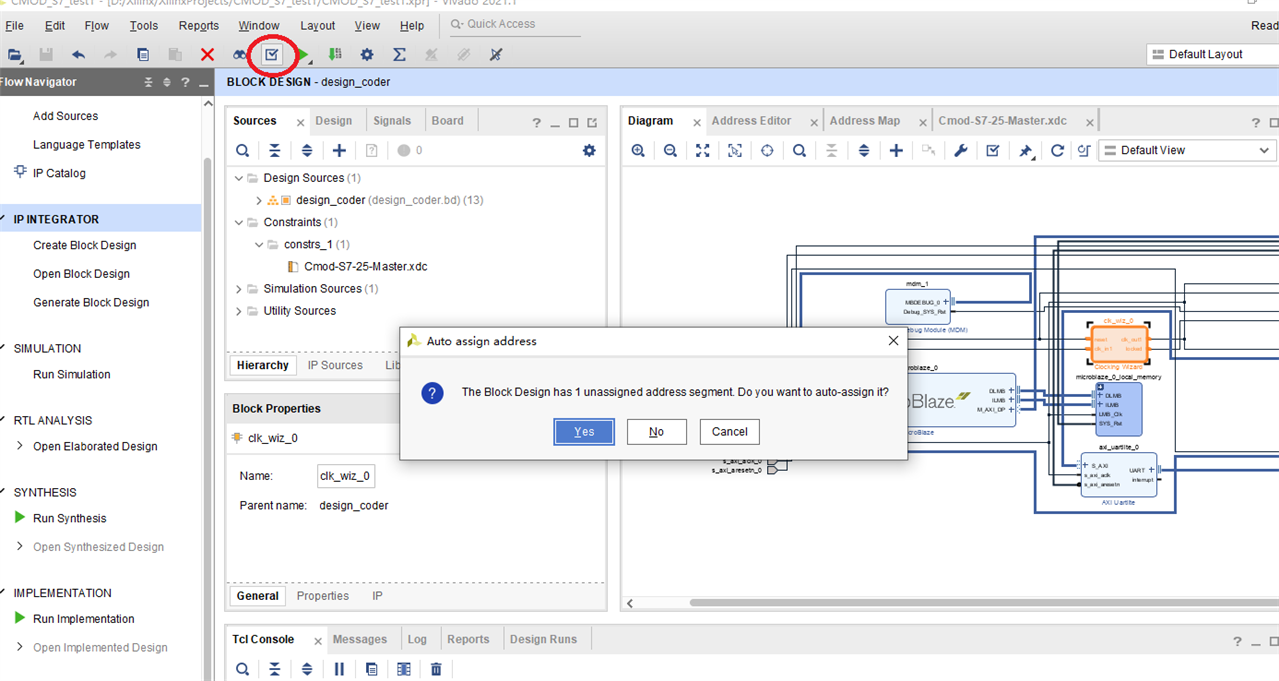Click the Open Project folder icon
This screenshot has width=1279, height=681.
[x=14, y=55]
